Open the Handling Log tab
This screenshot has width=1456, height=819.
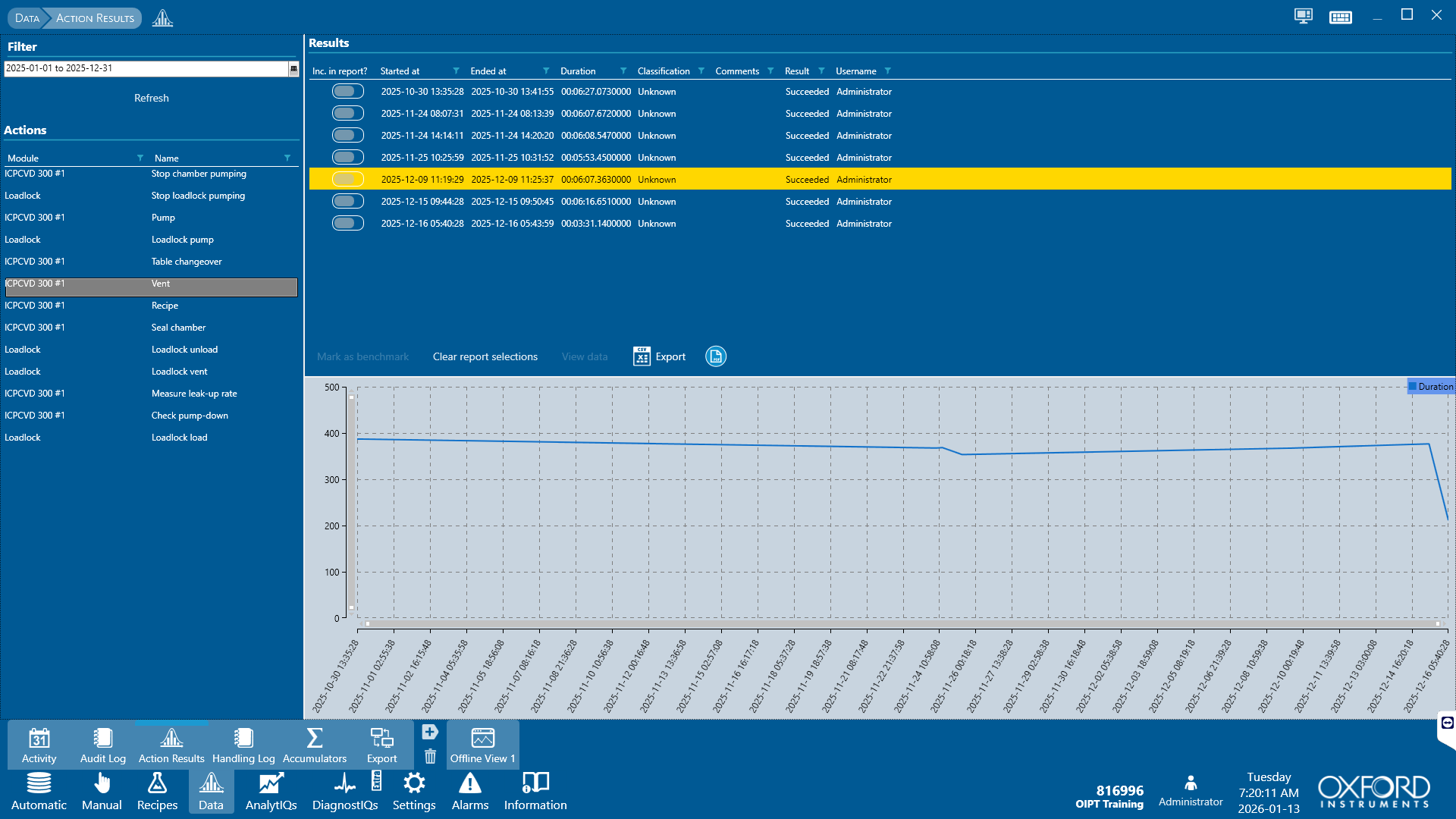[x=243, y=745]
